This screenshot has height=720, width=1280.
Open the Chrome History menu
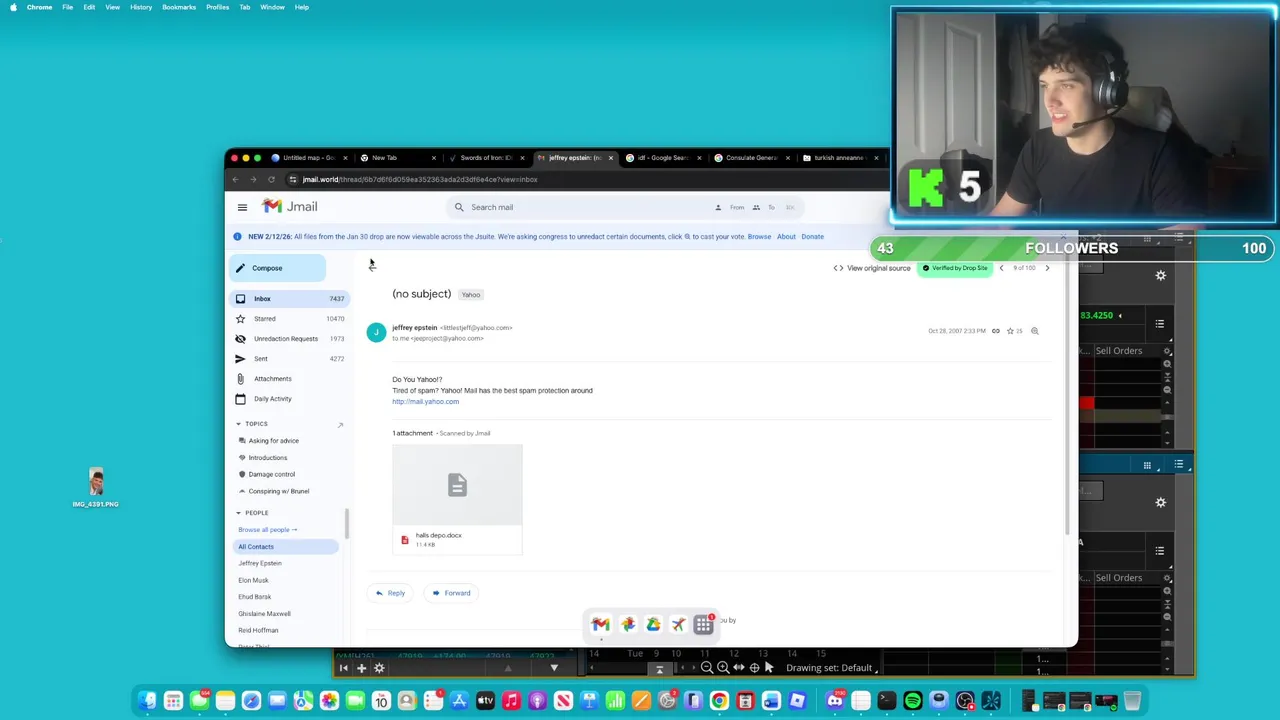pyautogui.click(x=141, y=7)
